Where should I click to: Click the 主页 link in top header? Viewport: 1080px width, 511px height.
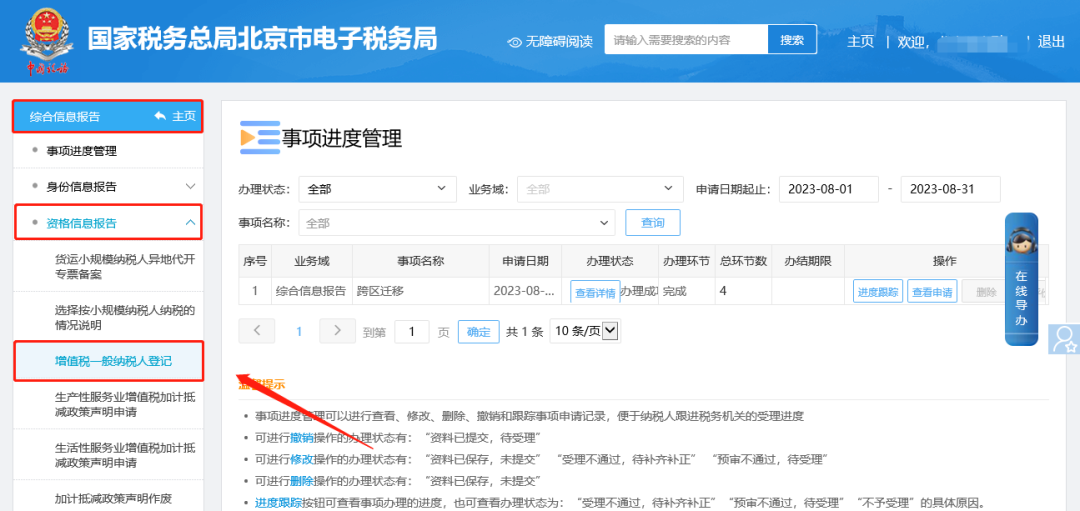pos(860,41)
